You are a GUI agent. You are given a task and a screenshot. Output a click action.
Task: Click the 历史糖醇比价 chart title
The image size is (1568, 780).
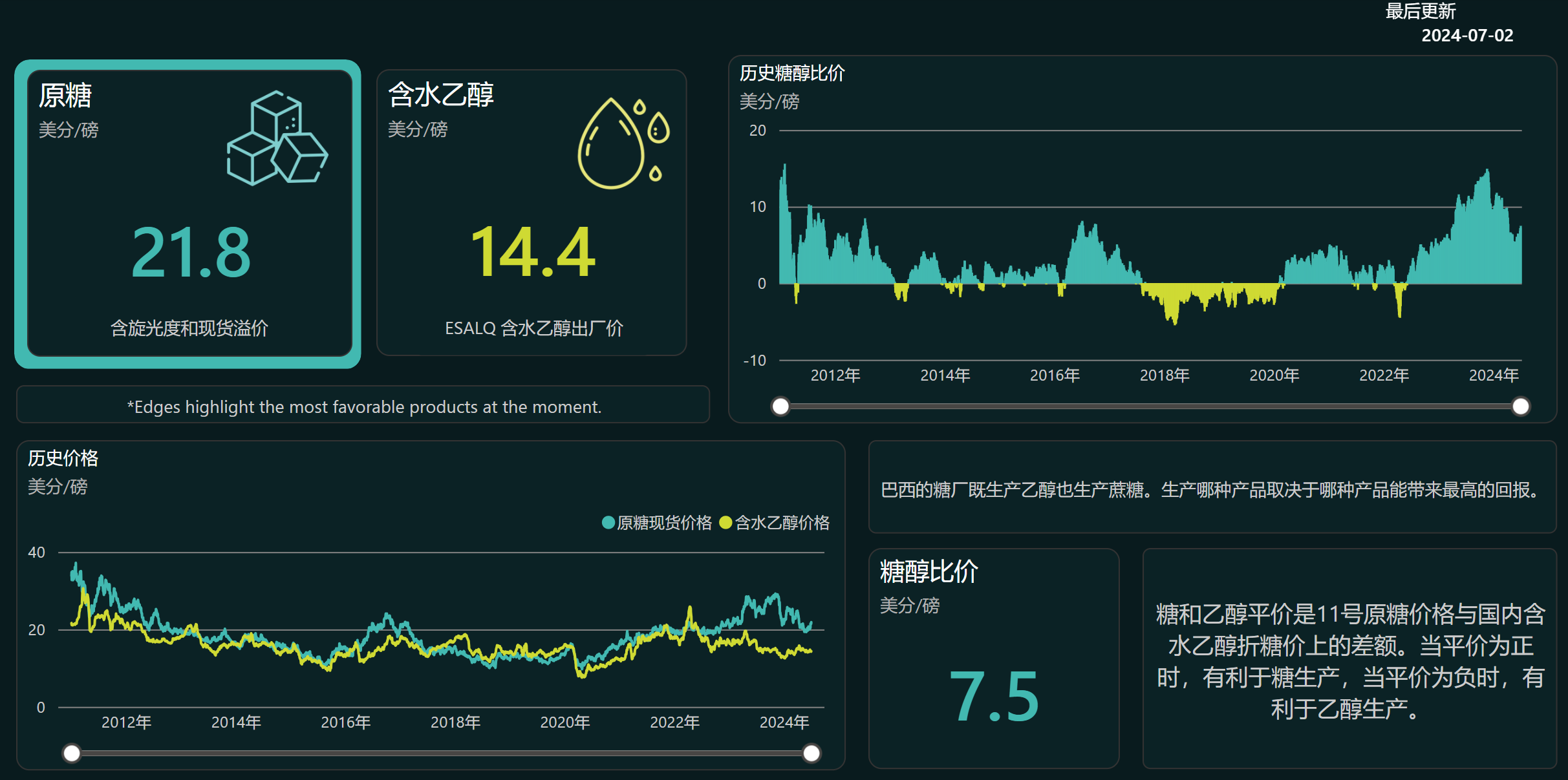tap(791, 73)
